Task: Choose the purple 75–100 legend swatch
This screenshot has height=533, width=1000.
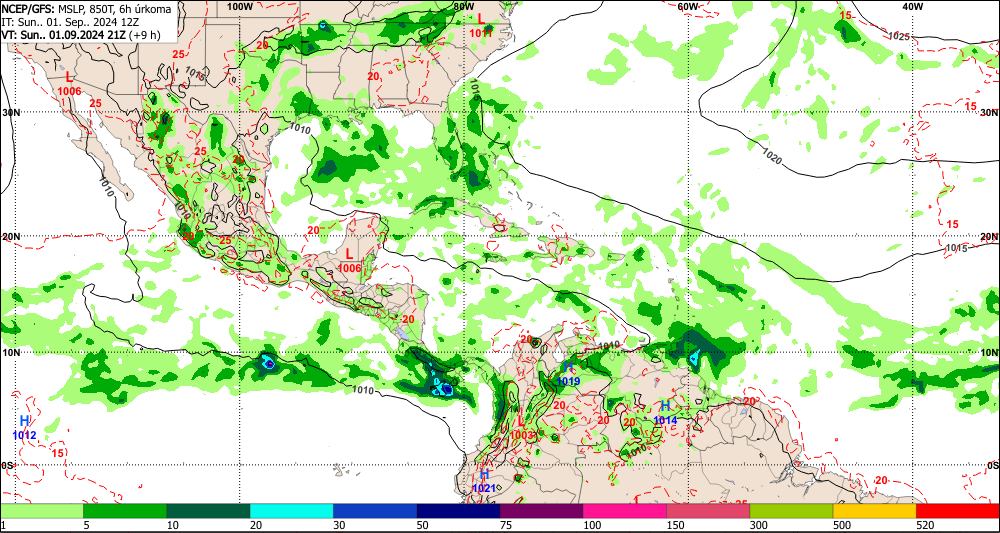Action: pos(541,511)
